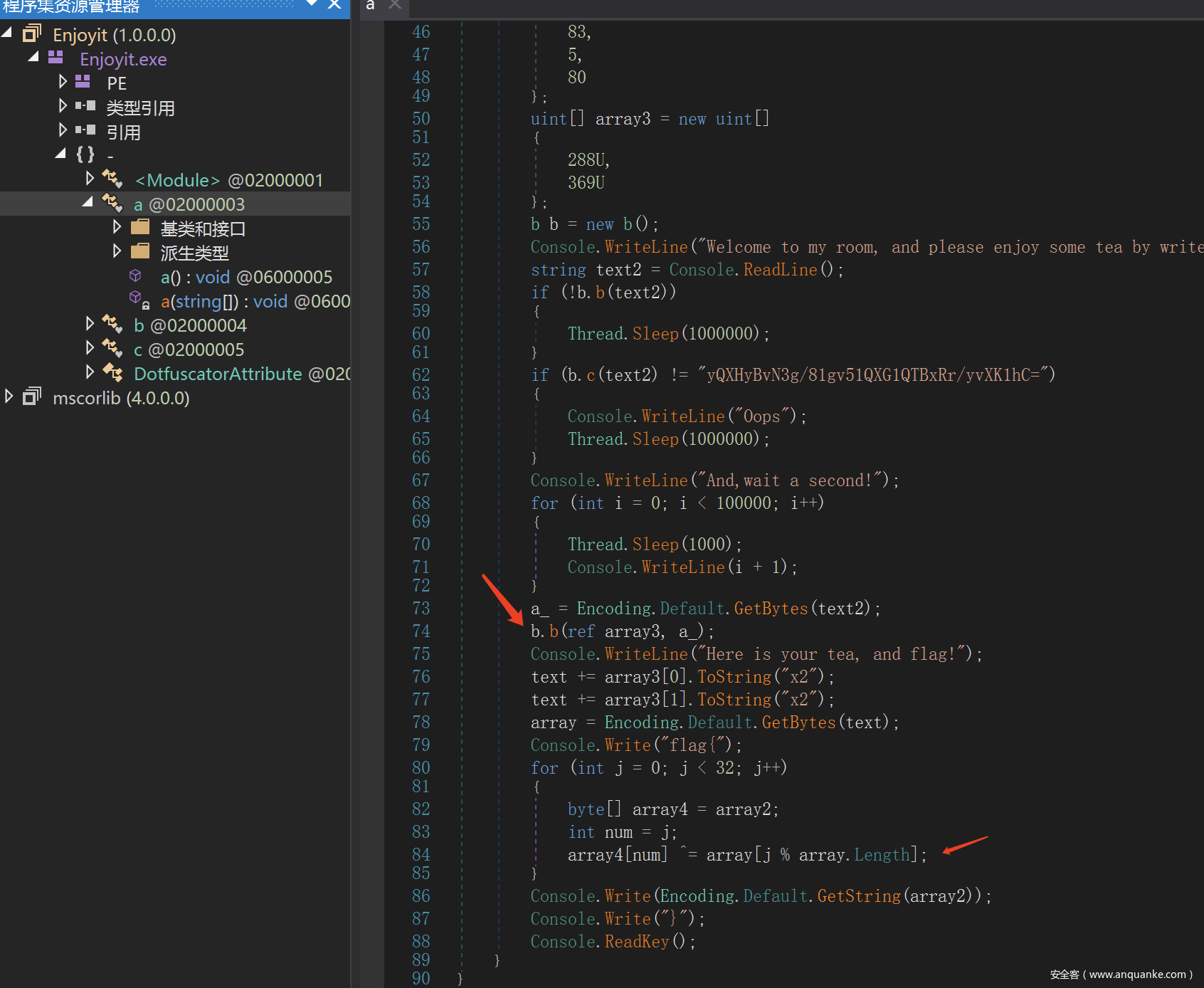Expand the b @02000004 class node
Viewport: 1204px width, 988px height.
[90, 324]
